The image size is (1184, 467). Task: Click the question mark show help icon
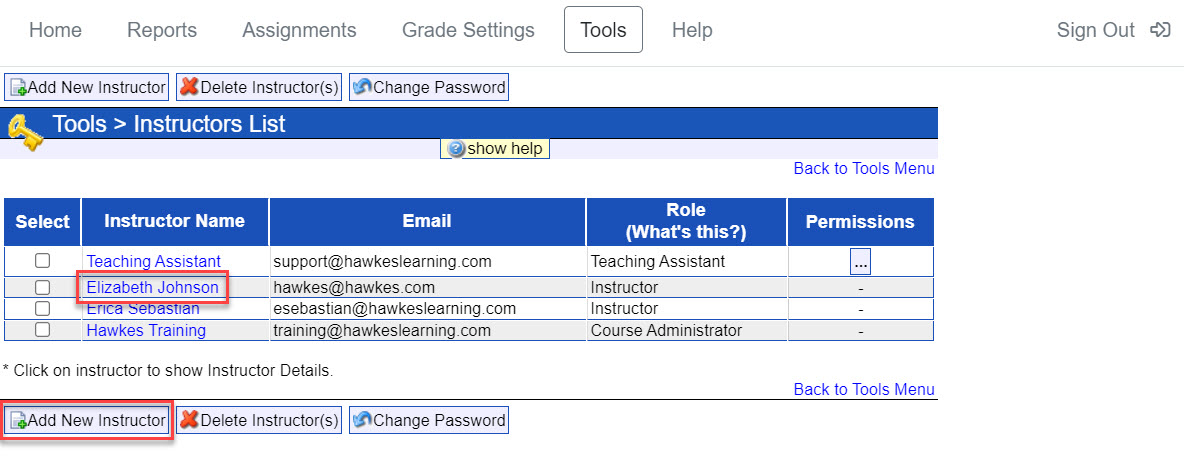(457, 149)
